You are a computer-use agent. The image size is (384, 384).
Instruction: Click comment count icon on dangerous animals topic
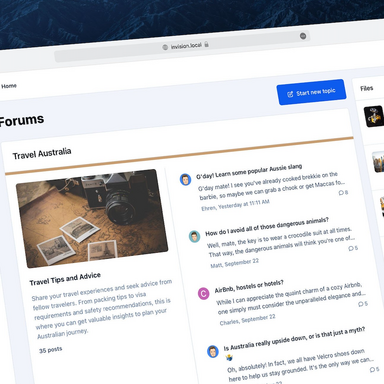(351, 248)
